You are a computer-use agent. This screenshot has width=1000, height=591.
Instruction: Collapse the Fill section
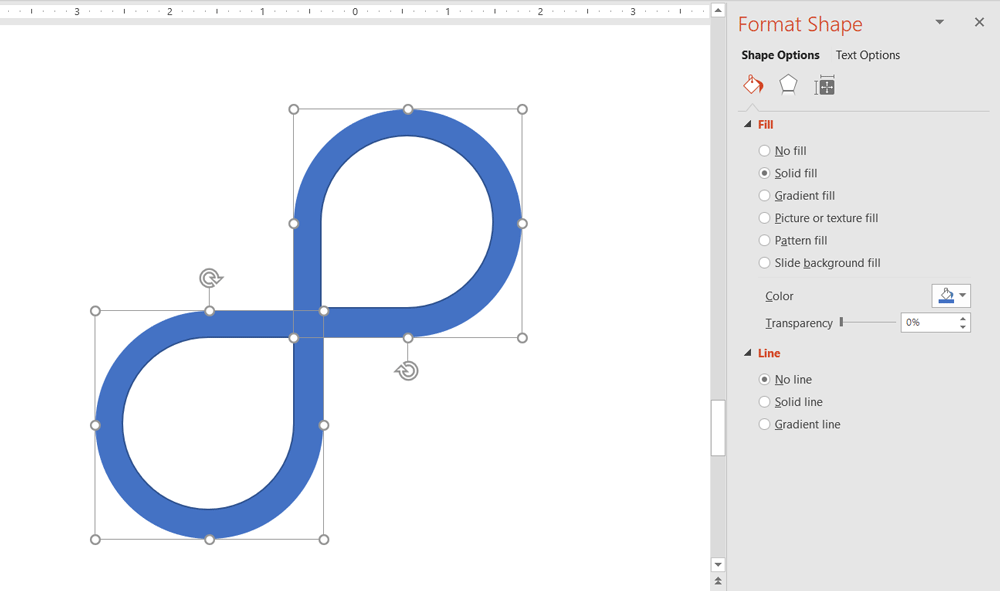[747, 125]
